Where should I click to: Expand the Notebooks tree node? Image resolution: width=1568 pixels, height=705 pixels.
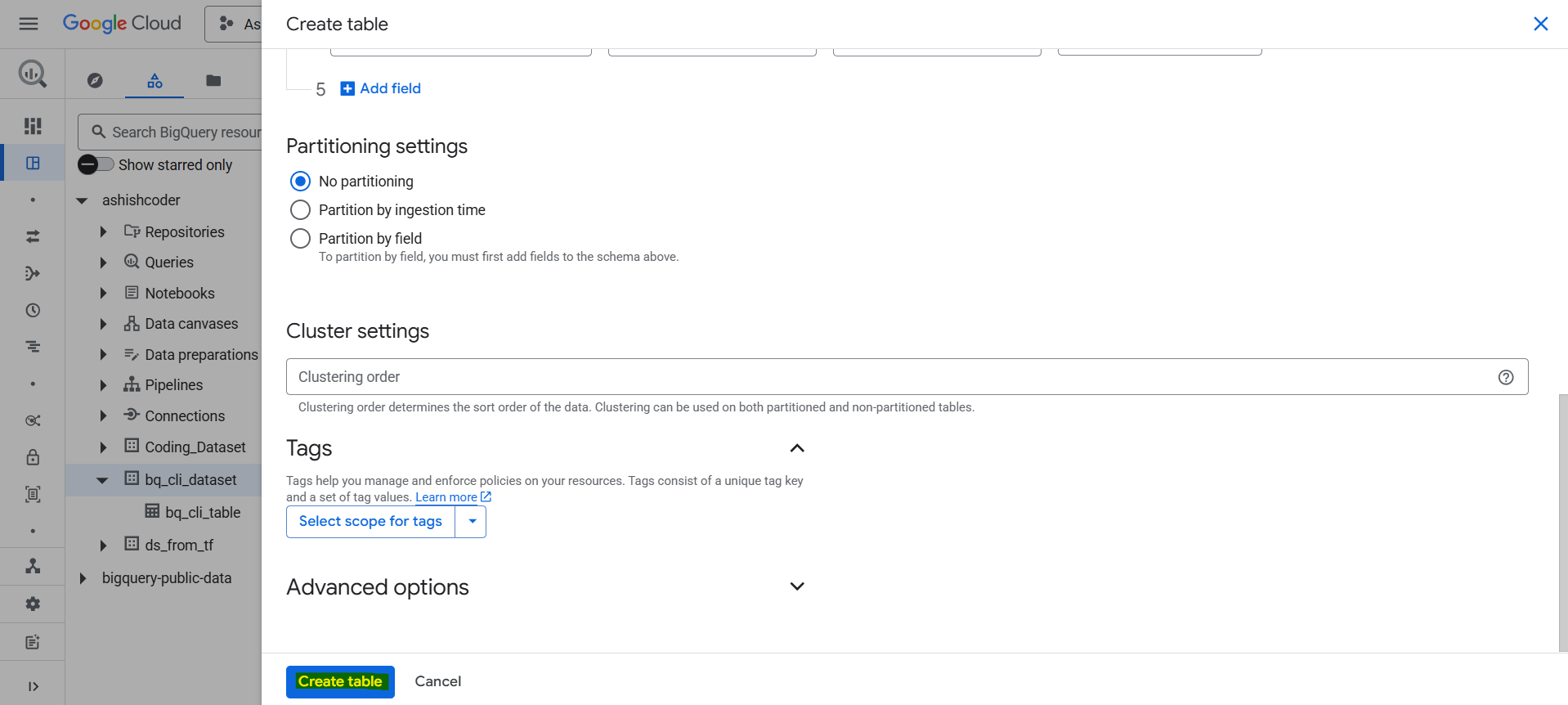coord(103,293)
